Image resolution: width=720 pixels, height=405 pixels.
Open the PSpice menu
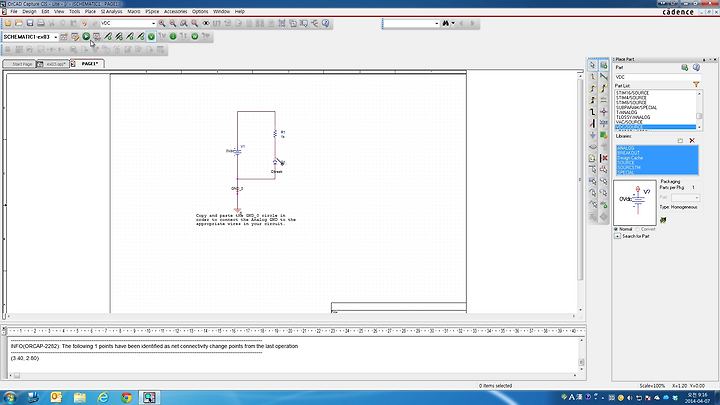click(152, 11)
